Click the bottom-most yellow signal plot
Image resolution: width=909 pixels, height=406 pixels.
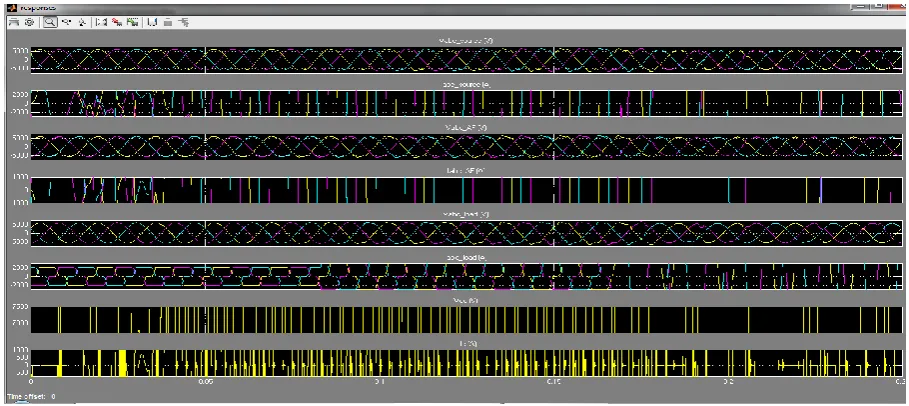pos(467,363)
